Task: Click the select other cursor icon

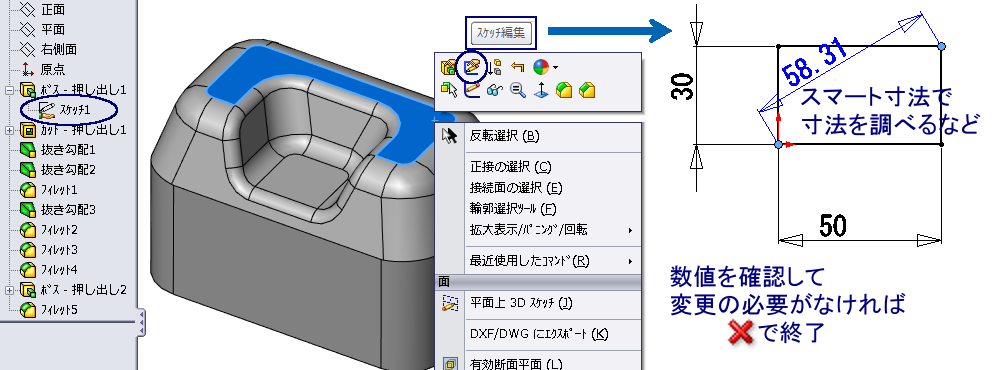Action: pos(449,90)
